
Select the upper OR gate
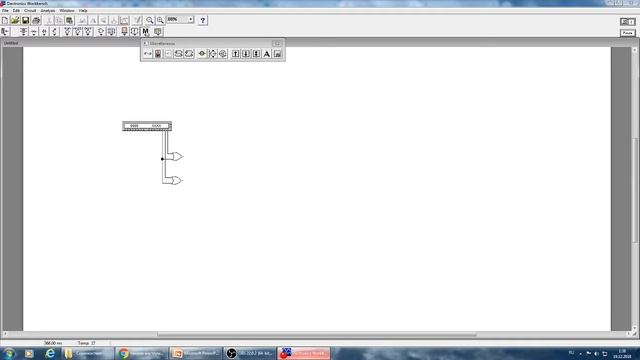pyautogui.click(x=177, y=156)
